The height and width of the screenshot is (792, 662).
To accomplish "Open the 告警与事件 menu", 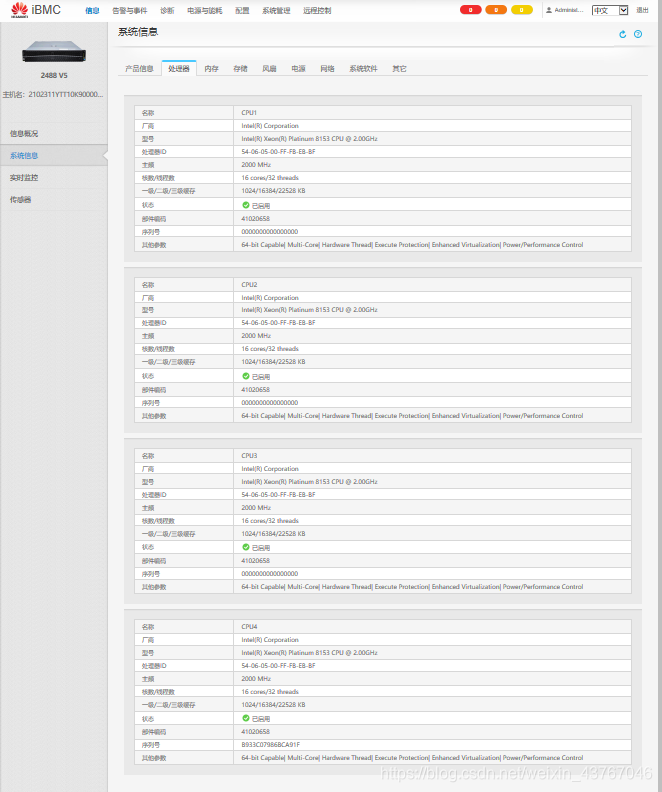I will pyautogui.click(x=130, y=11).
